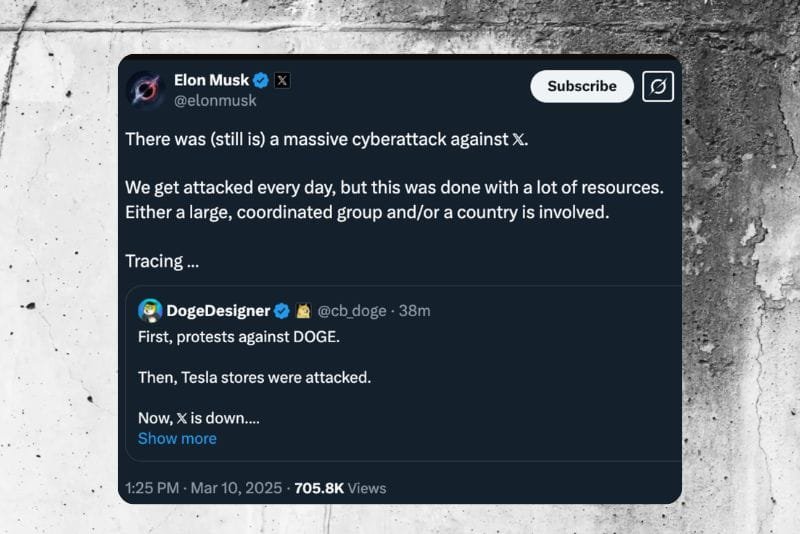Viewport: 800px width, 534px height.
Task: Open the quoted post about Tesla stores attacked
Action: click(x=400, y=378)
